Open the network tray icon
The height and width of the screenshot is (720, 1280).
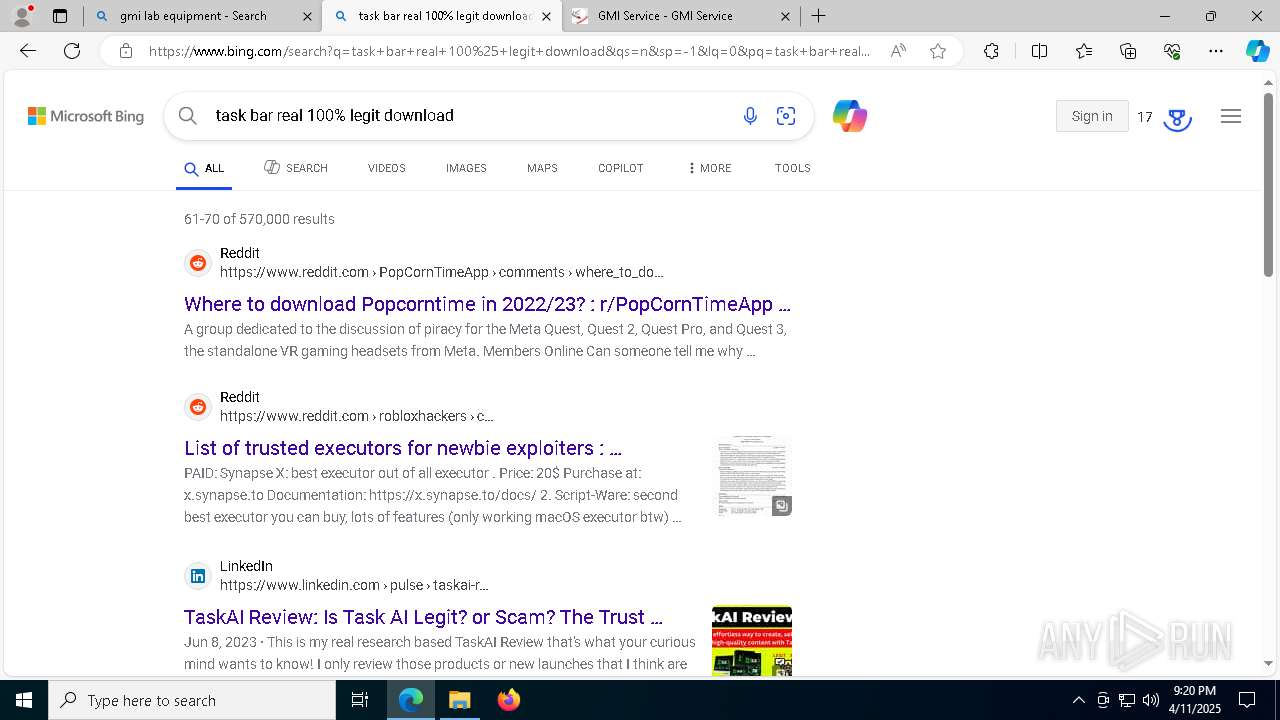point(1126,700)
